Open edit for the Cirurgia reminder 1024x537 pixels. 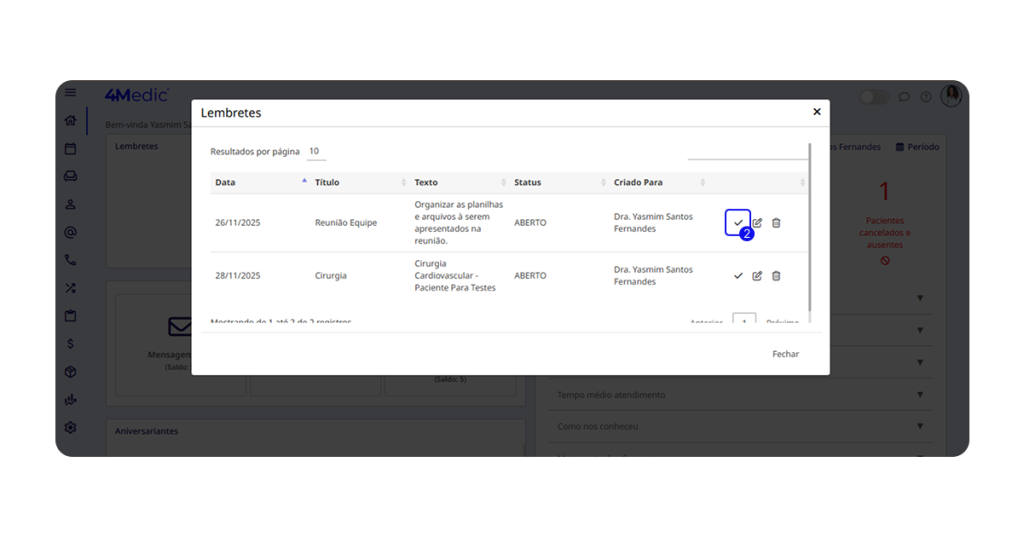click(x=757, y=276)
